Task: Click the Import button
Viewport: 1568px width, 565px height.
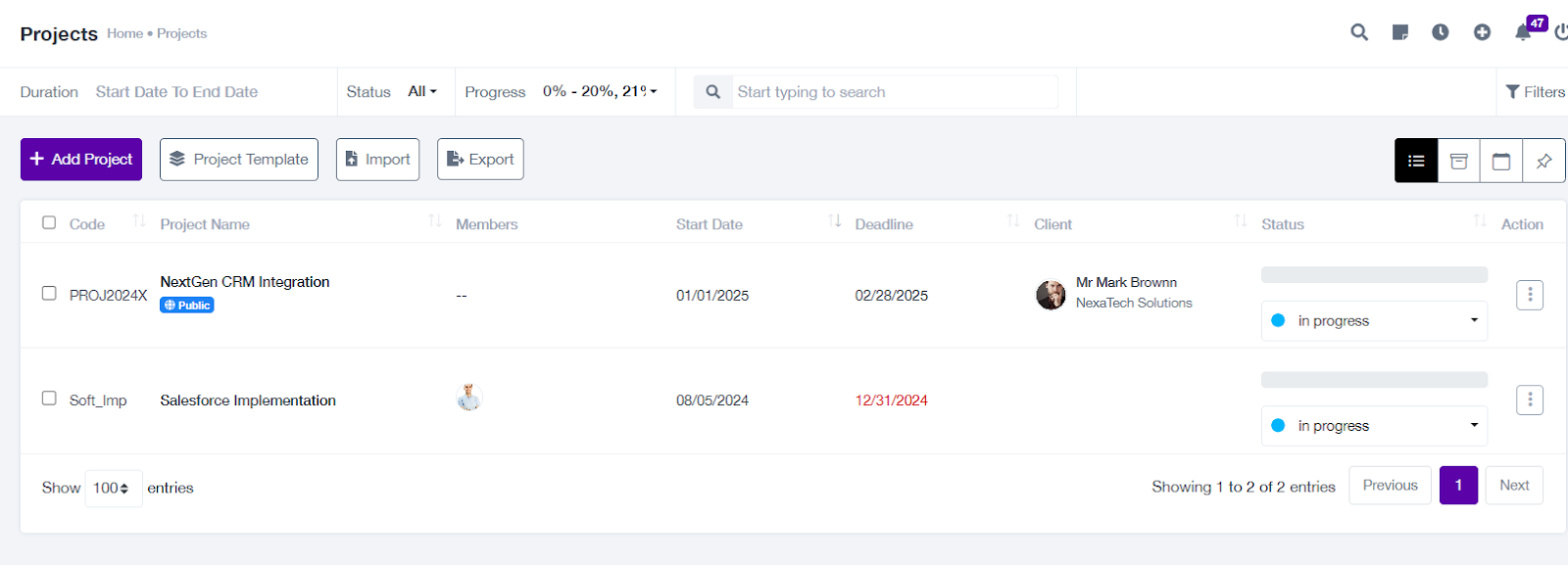Action: pos(378,160)
